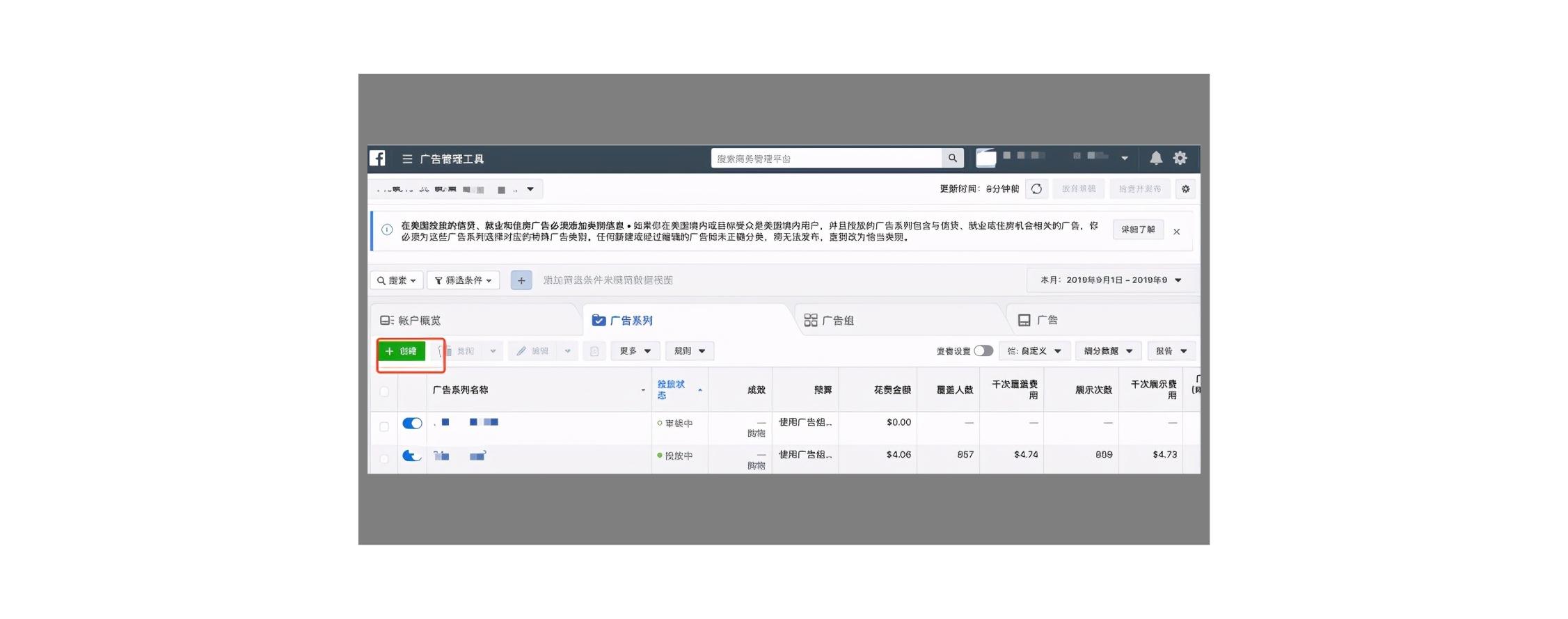Click the 编辑 pencil edit button
1568x619 pixels.
point(533,351)
